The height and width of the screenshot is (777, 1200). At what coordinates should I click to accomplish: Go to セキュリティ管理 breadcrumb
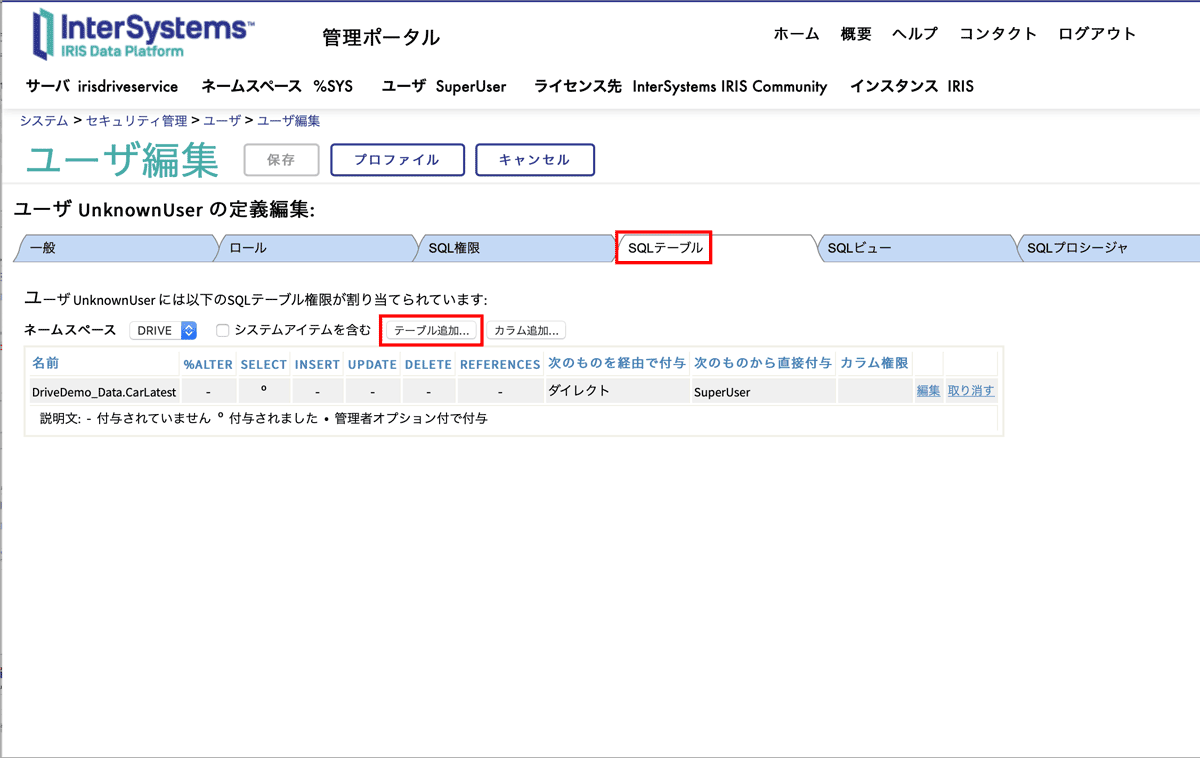coord(137,121)
